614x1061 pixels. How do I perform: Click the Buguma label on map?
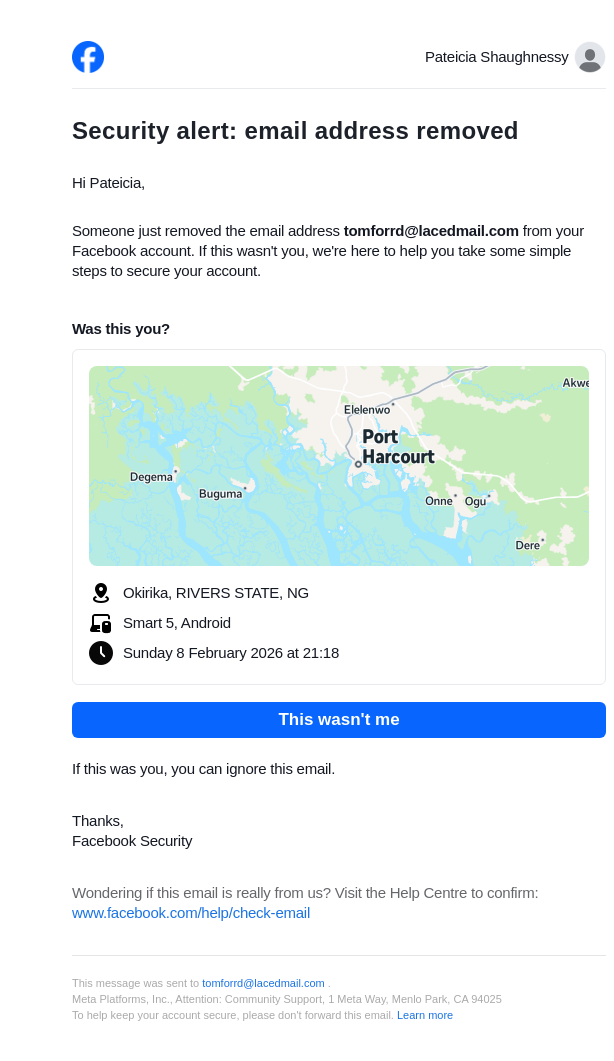coord(220,494)
